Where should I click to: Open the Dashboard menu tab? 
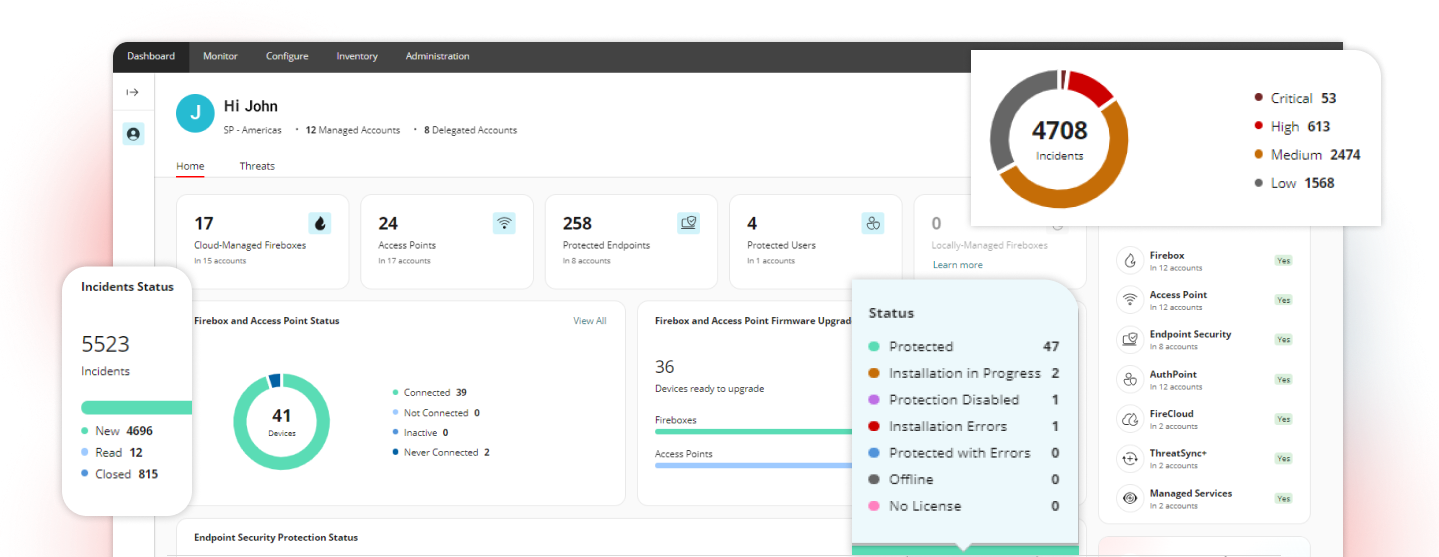(x=151, y=56)
